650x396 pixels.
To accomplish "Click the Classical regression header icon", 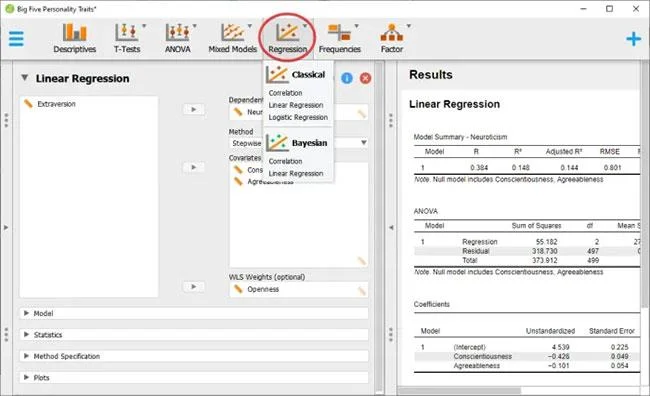I will click(x=276, y=75).
